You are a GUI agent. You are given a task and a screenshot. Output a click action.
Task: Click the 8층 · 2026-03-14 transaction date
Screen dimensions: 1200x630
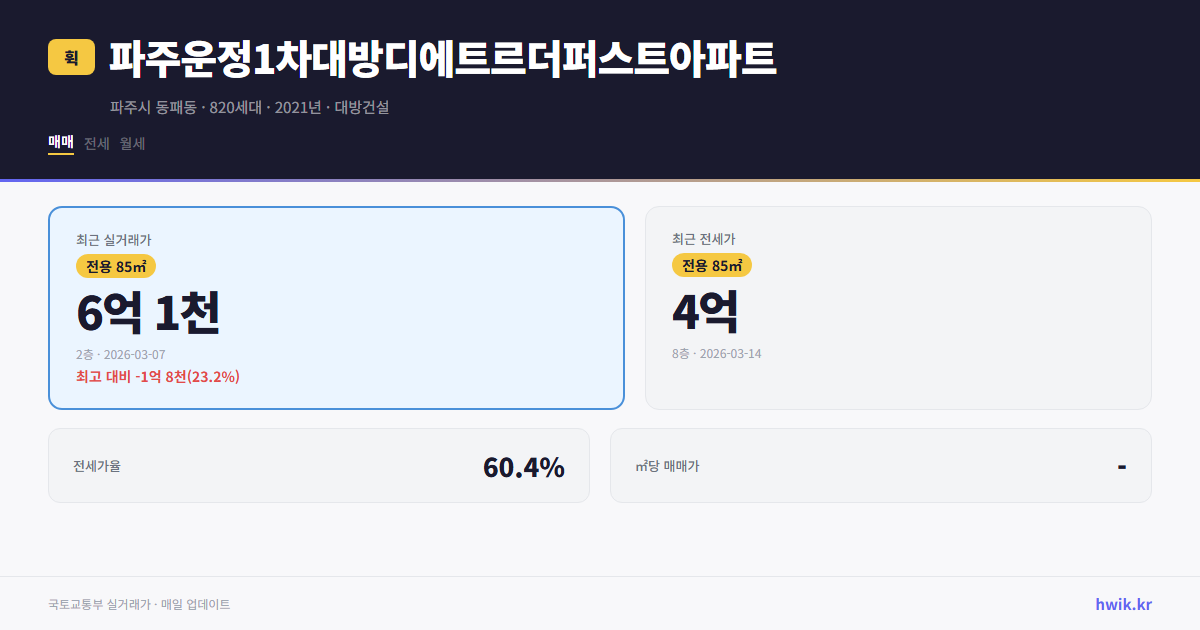click(x=715, y=353)
